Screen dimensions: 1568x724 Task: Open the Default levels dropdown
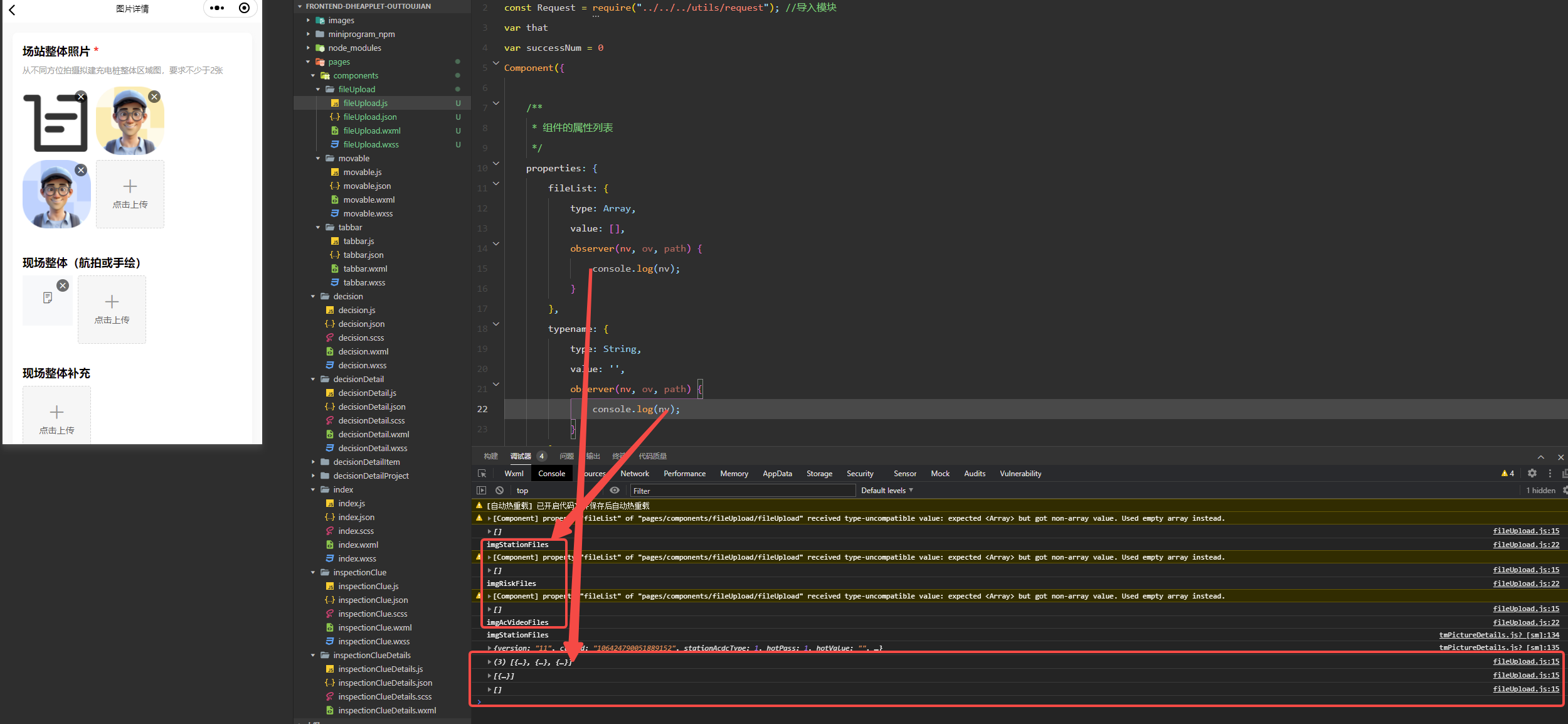(x=886, y=491)
